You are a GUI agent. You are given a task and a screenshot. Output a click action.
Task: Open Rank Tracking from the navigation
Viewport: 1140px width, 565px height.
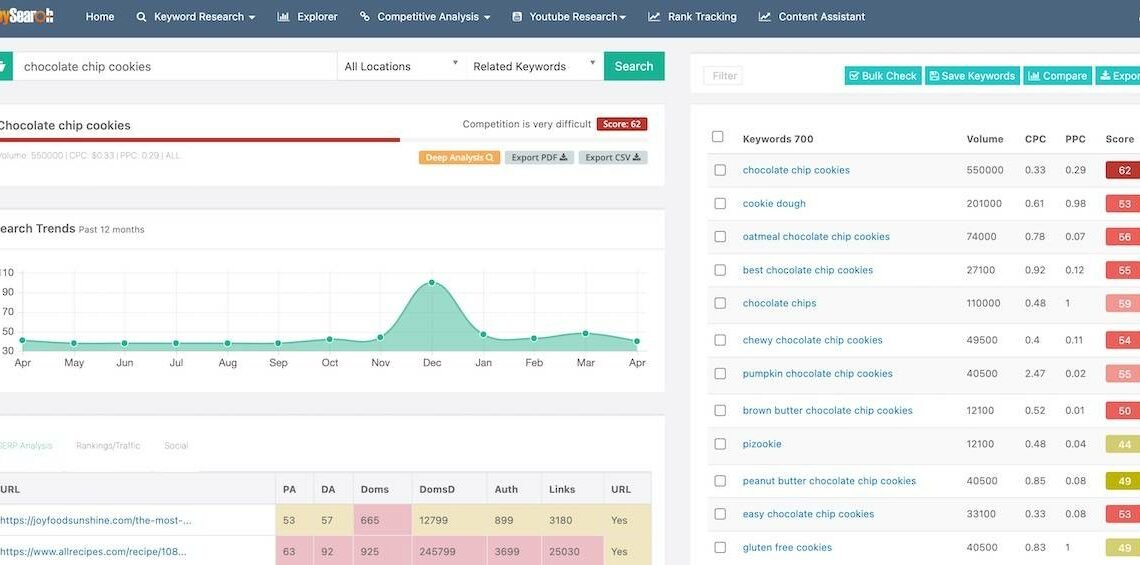692,17
